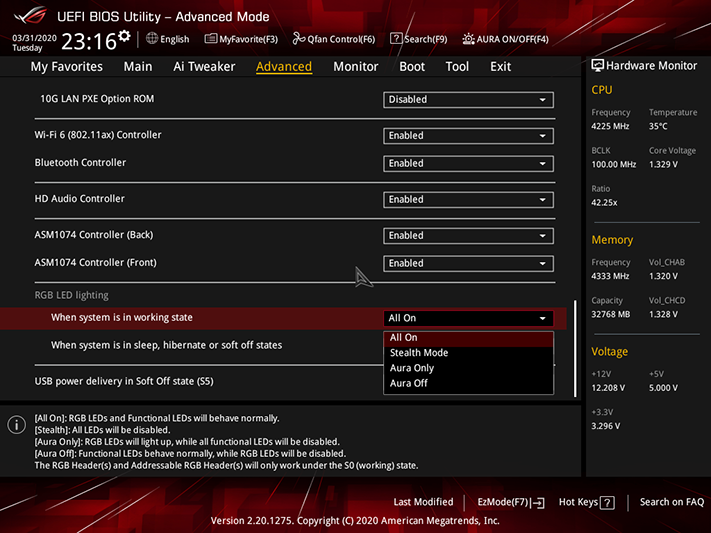Image resolution: width=711 pixels, height=533 pixels.
Task: Switch to the Boot tab
Action: pos(412,67)
